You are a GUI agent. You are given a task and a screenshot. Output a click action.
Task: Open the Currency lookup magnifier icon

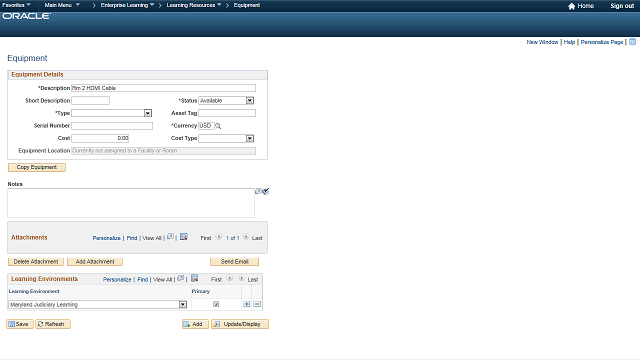218,126
